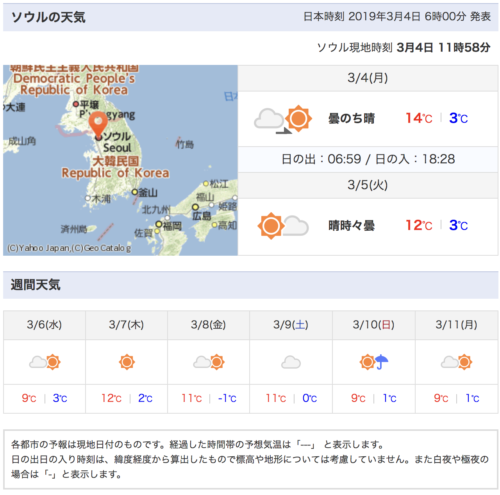Click the 3/8 weather icon
Viewport: 500px width, 495px height.
(x=209, y=362)
